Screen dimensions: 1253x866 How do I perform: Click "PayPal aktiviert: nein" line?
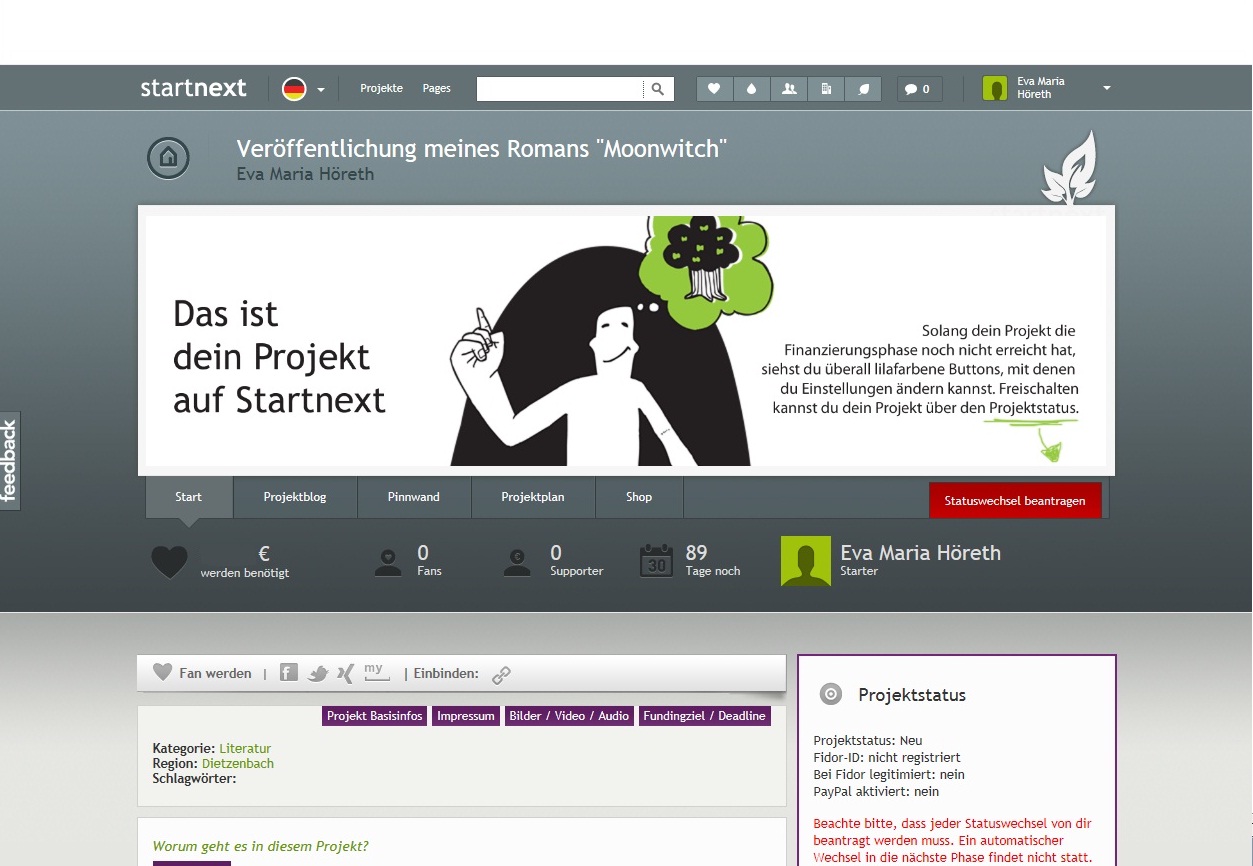tap(876, 791)
